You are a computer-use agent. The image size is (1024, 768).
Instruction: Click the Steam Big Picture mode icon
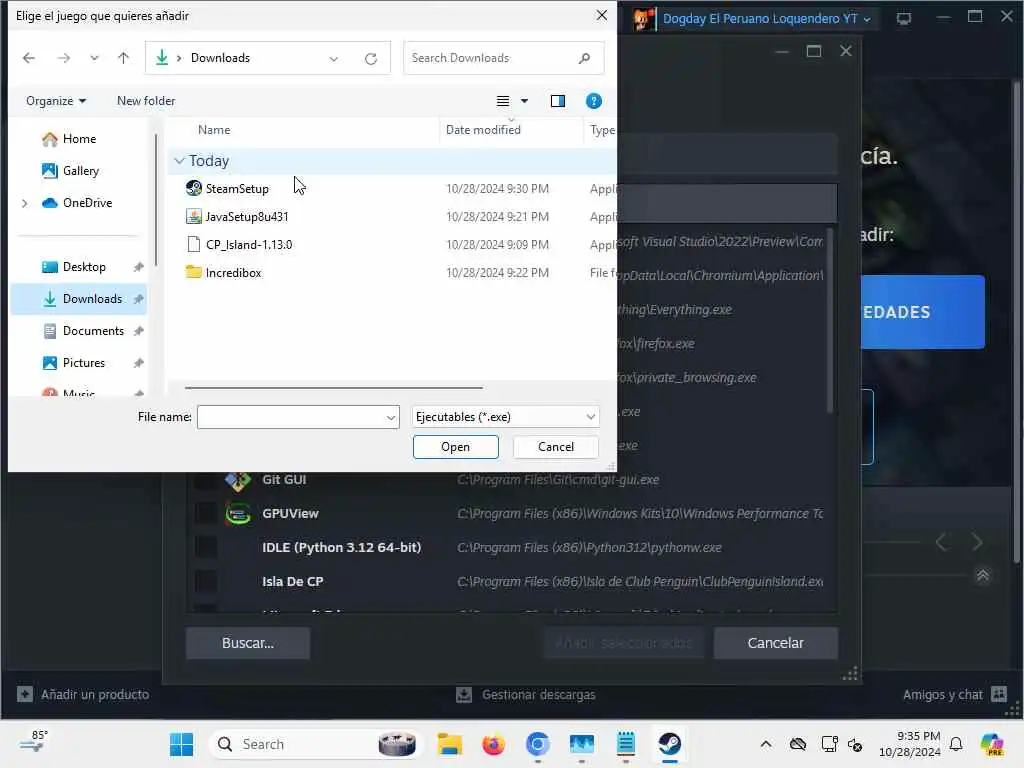(x=904, y=19)
